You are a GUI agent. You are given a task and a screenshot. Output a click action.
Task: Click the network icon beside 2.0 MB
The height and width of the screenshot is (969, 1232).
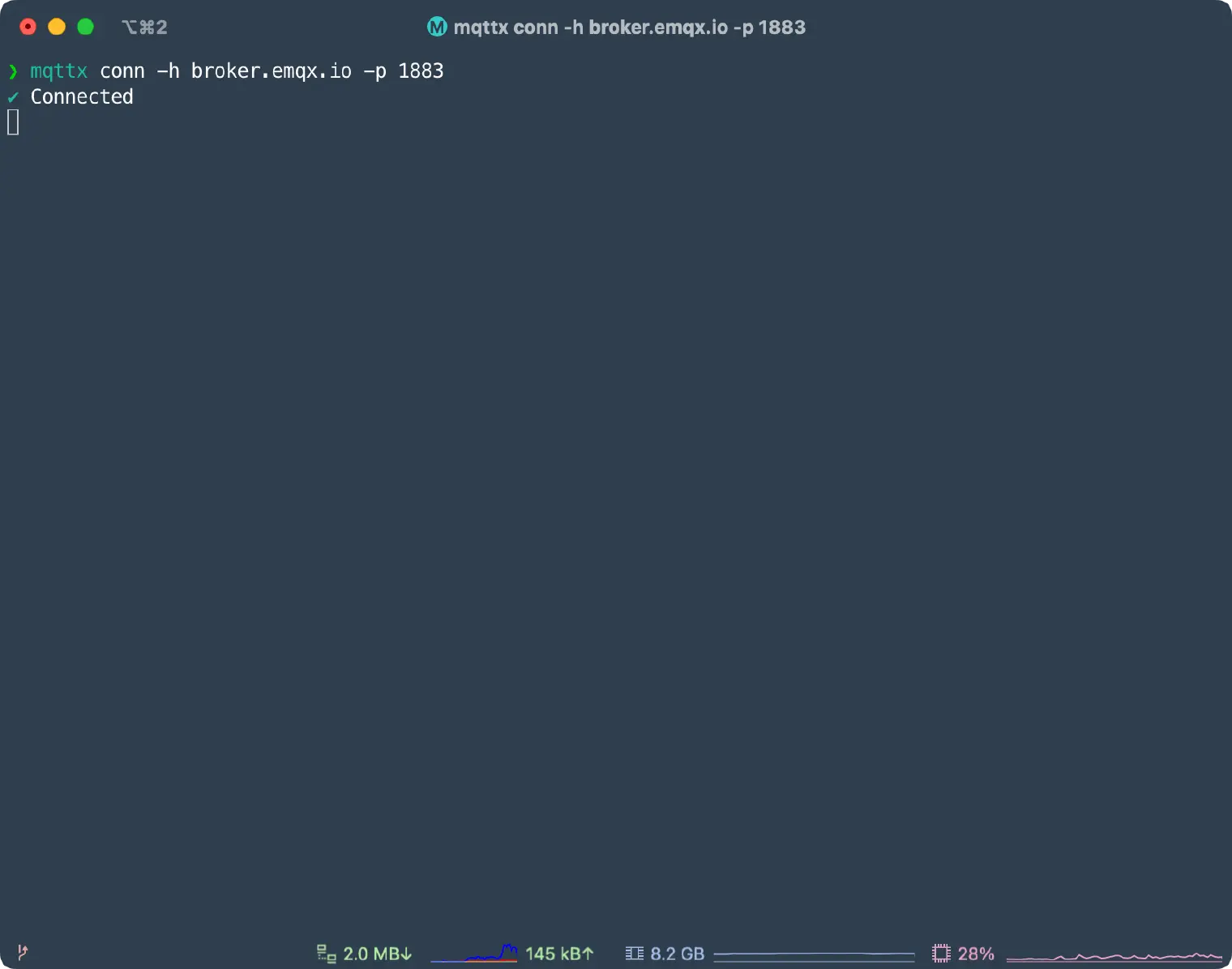(326, 954)
